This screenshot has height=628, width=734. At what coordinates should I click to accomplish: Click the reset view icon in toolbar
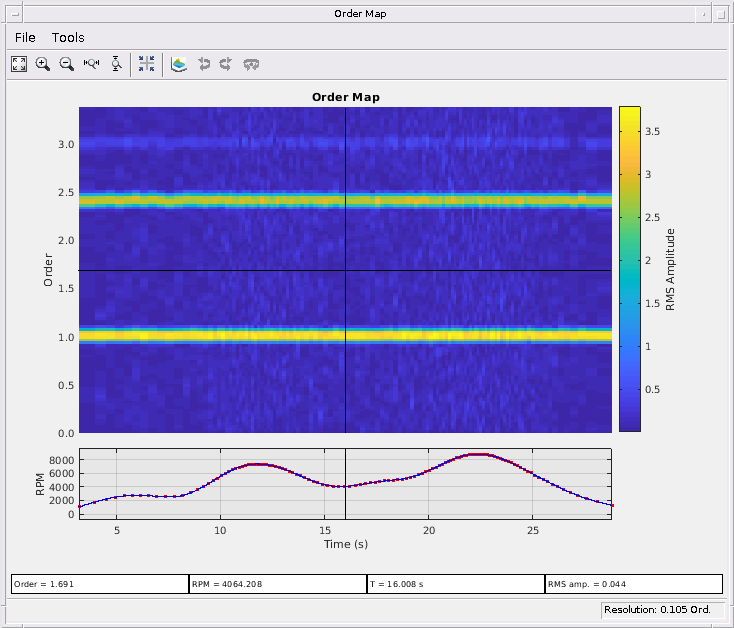coord(252,64)
